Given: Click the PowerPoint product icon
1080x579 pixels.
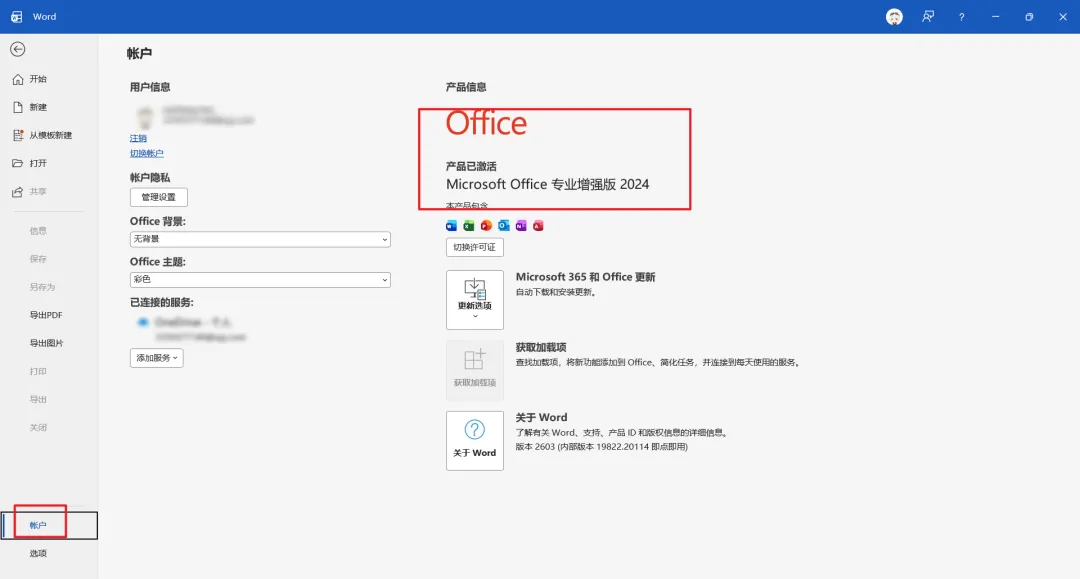Looking at the screenshot, I should click(x=486, y=226).
